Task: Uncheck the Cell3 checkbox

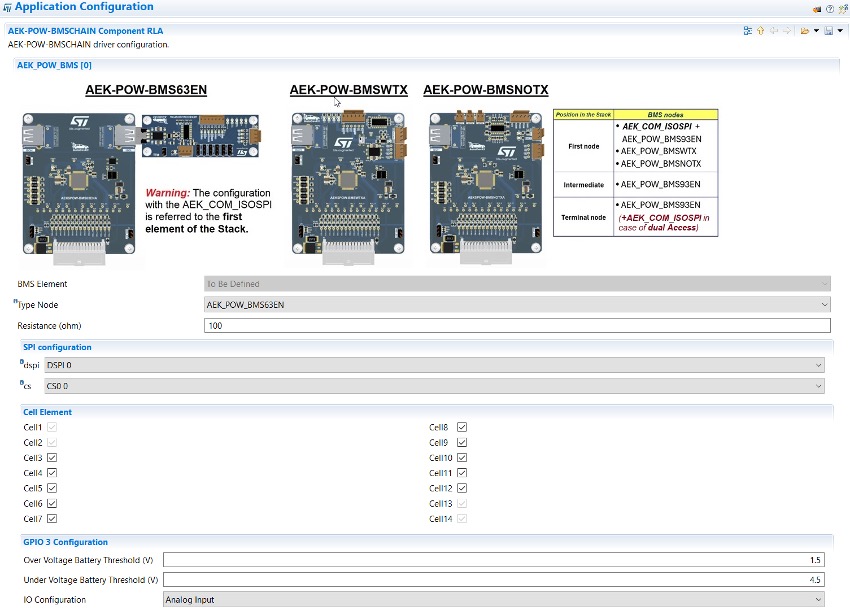Action: tap(52, 458)
